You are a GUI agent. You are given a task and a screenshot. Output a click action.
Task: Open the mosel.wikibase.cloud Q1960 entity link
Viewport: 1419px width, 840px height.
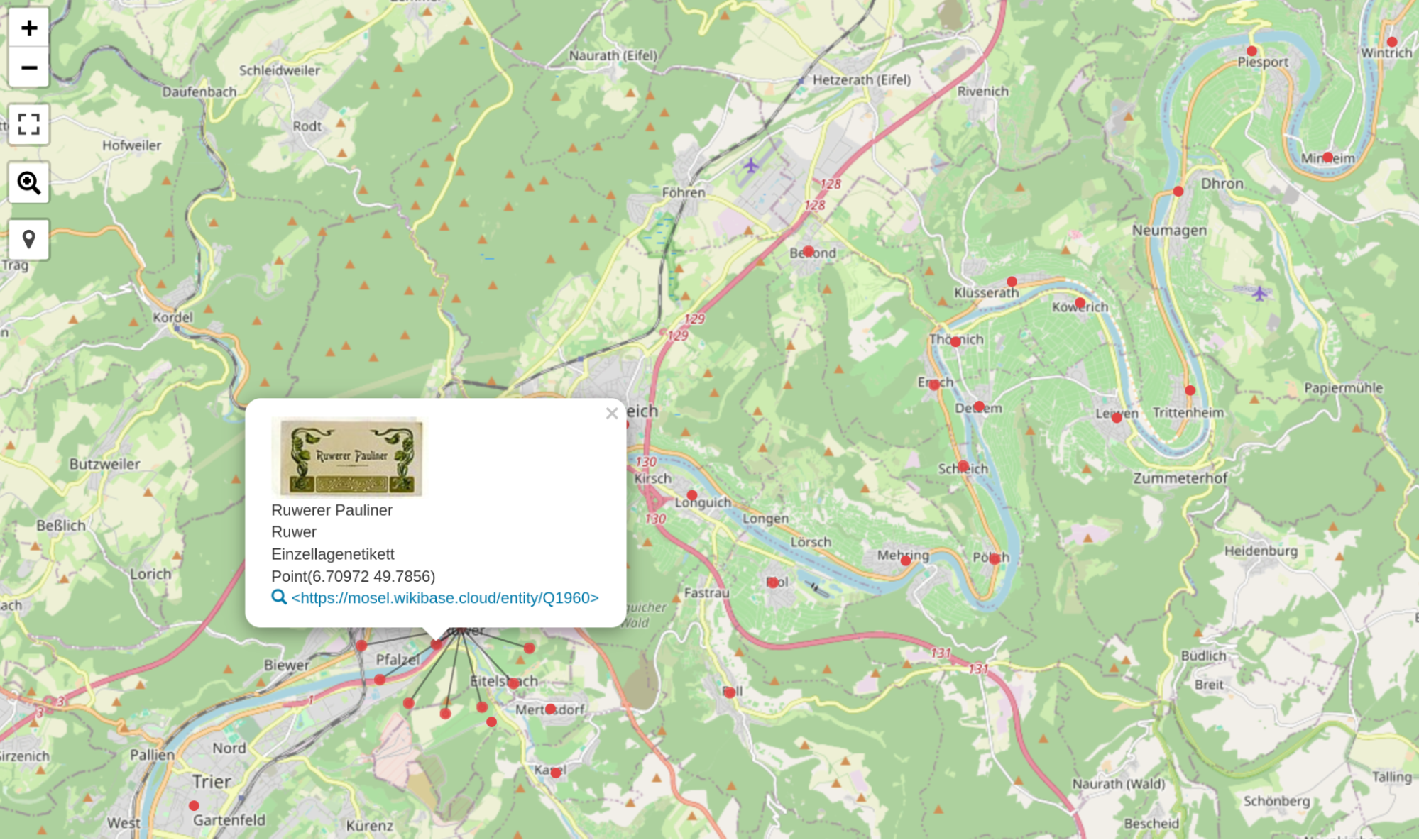(x=445, y=598)
